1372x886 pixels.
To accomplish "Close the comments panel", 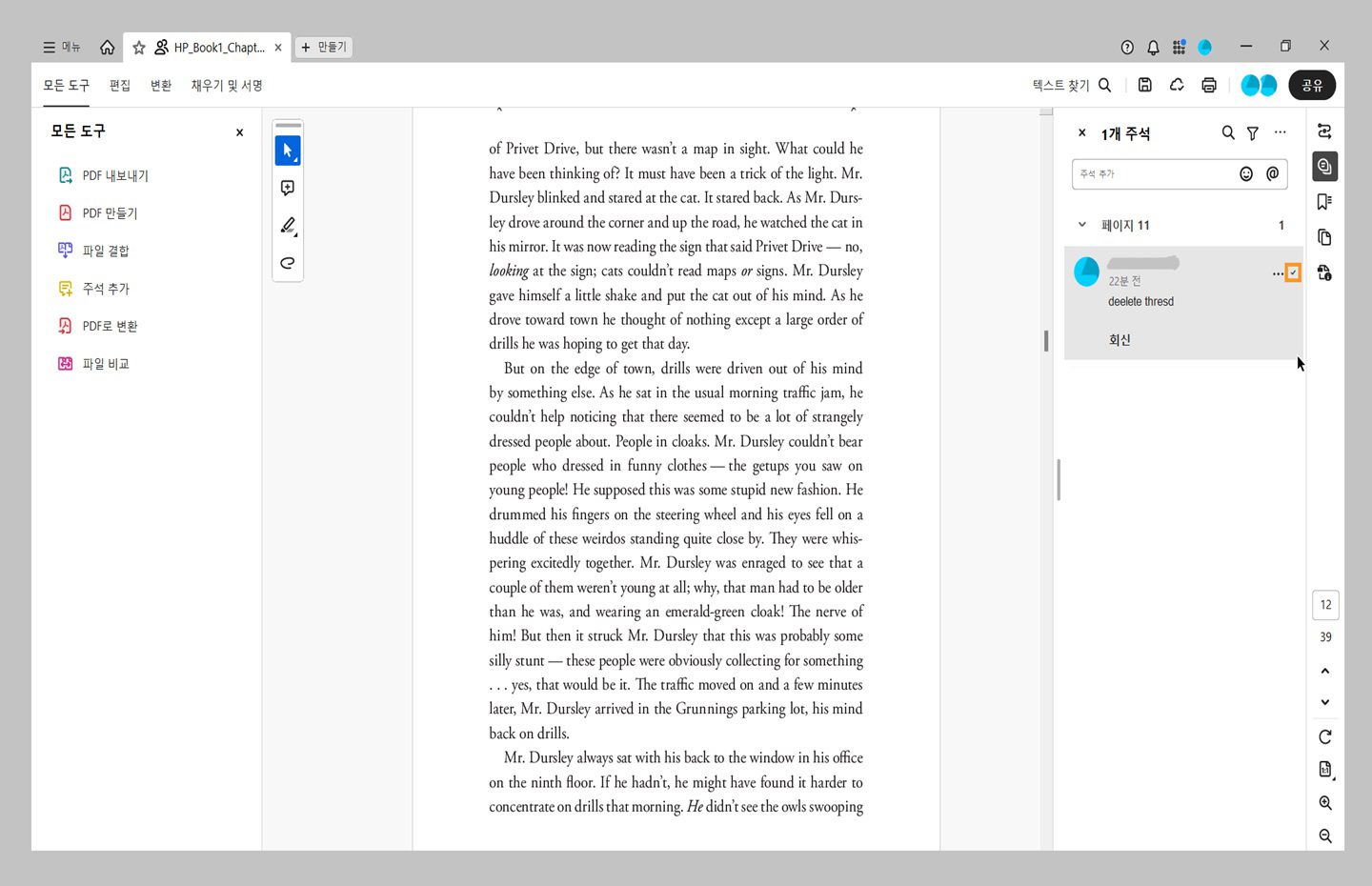I will click(x=1081, y=132).
